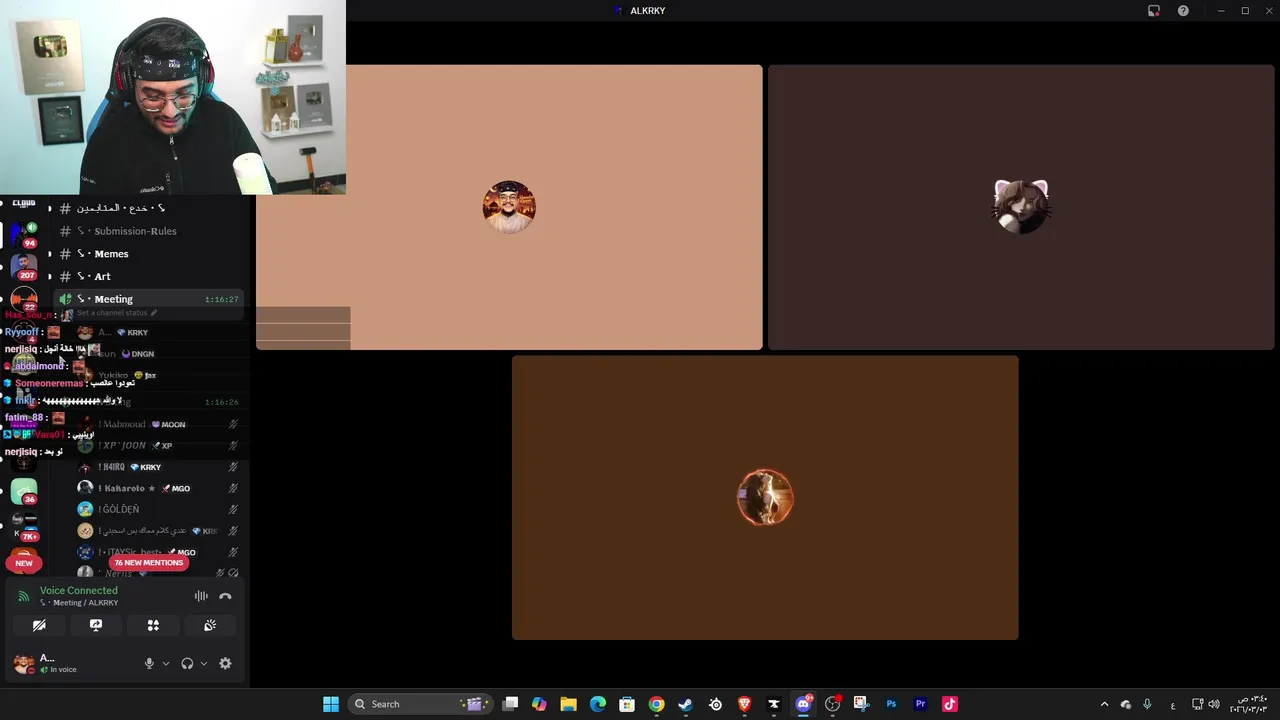Select voice member '! H4IRQ' KRKY
Image resolution: width=1280 pixels, height=720 pixels.
[x=158, y=467]
